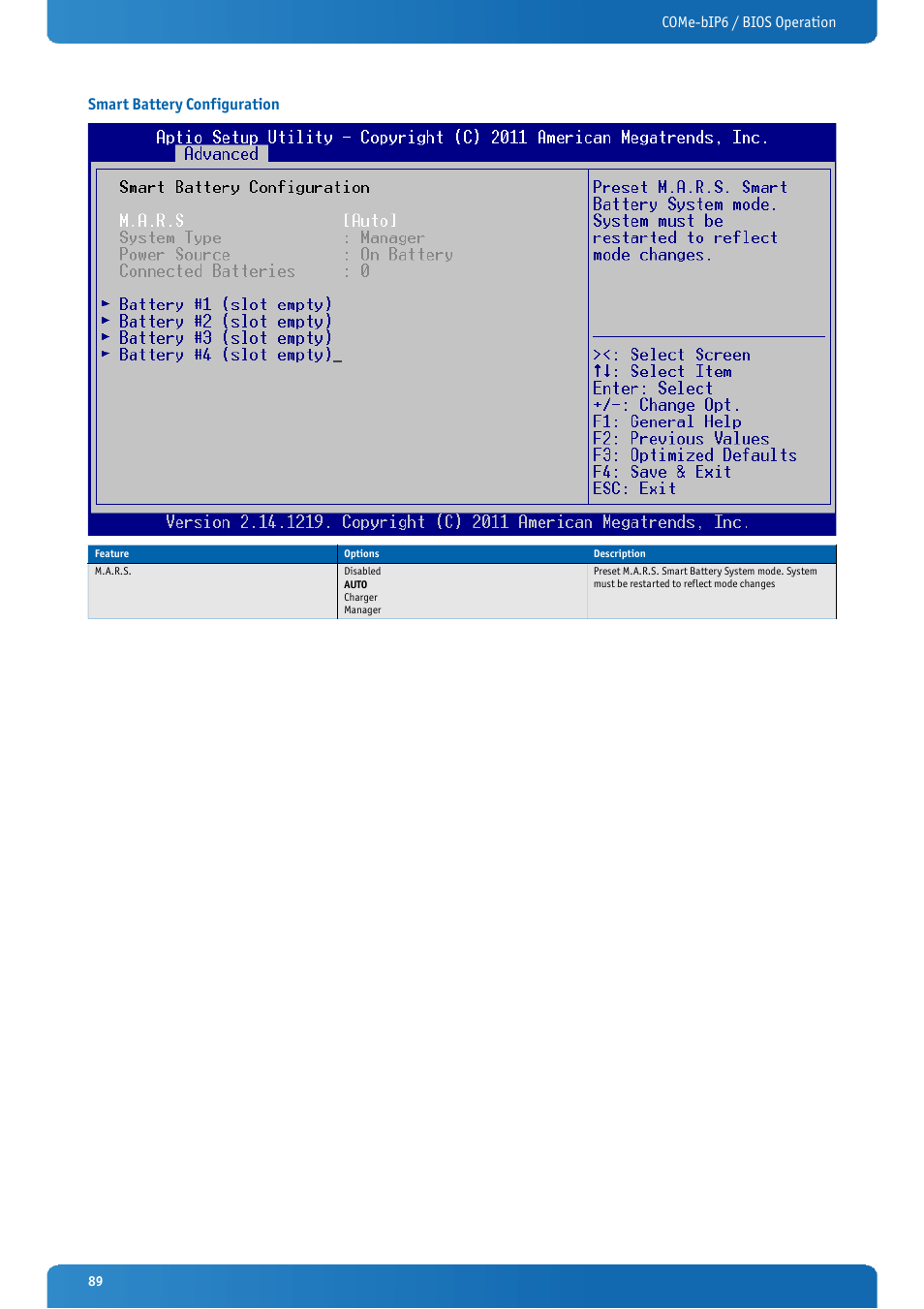Screen dimensions: 924x1309
Task: Click the Connected Batteries value 0
Action: [365, 271]
